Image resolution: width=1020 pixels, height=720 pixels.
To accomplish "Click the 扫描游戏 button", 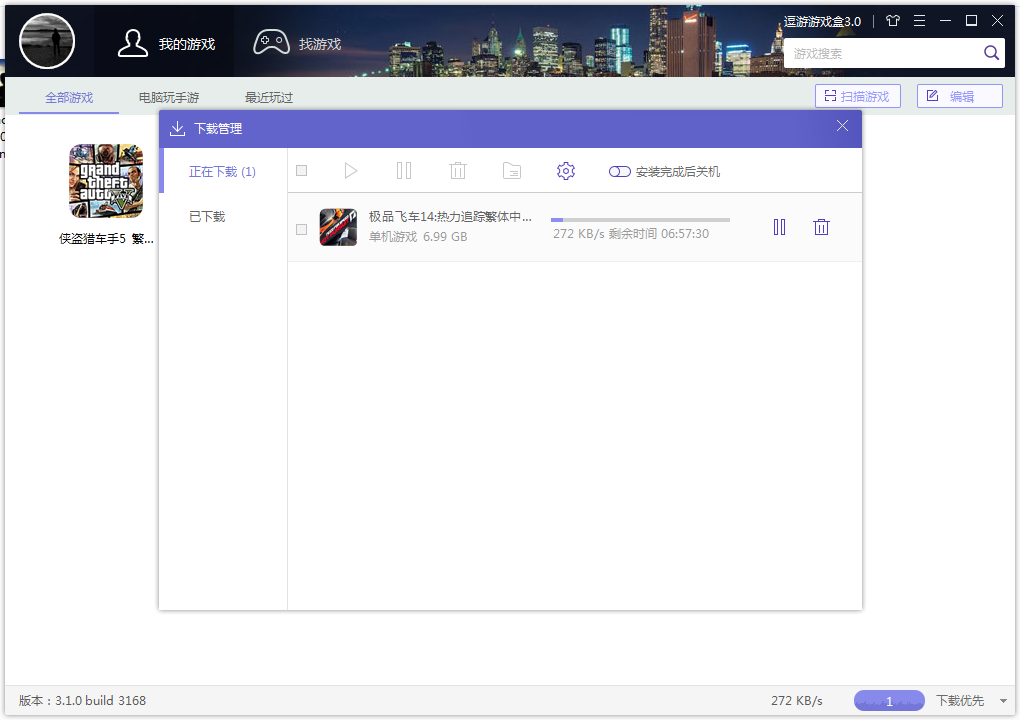I will 857,96.
